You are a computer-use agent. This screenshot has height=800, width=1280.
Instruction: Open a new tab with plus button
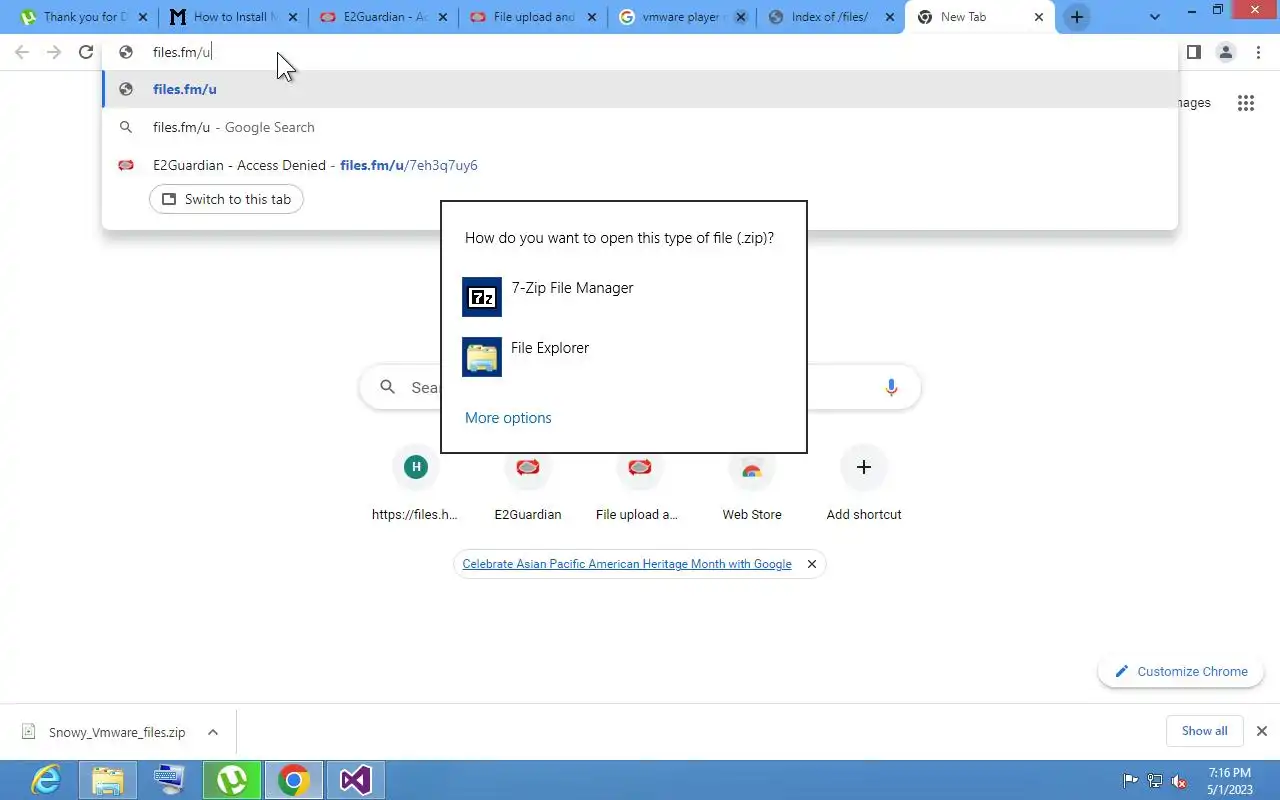(1076, 17)
